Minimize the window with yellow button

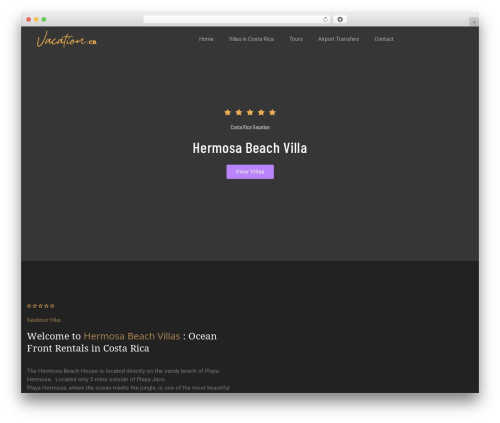point(36,19)
